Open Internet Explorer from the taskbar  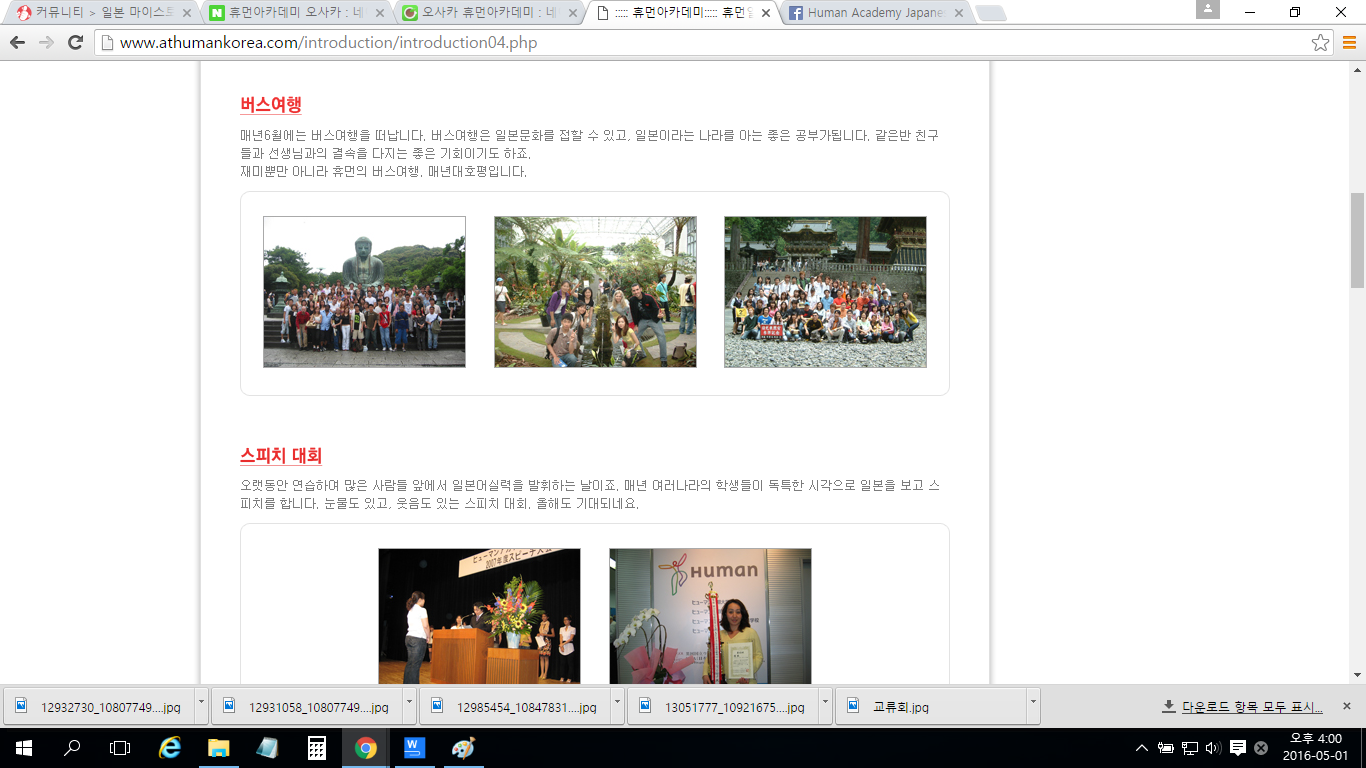click(x=170, y=748)
